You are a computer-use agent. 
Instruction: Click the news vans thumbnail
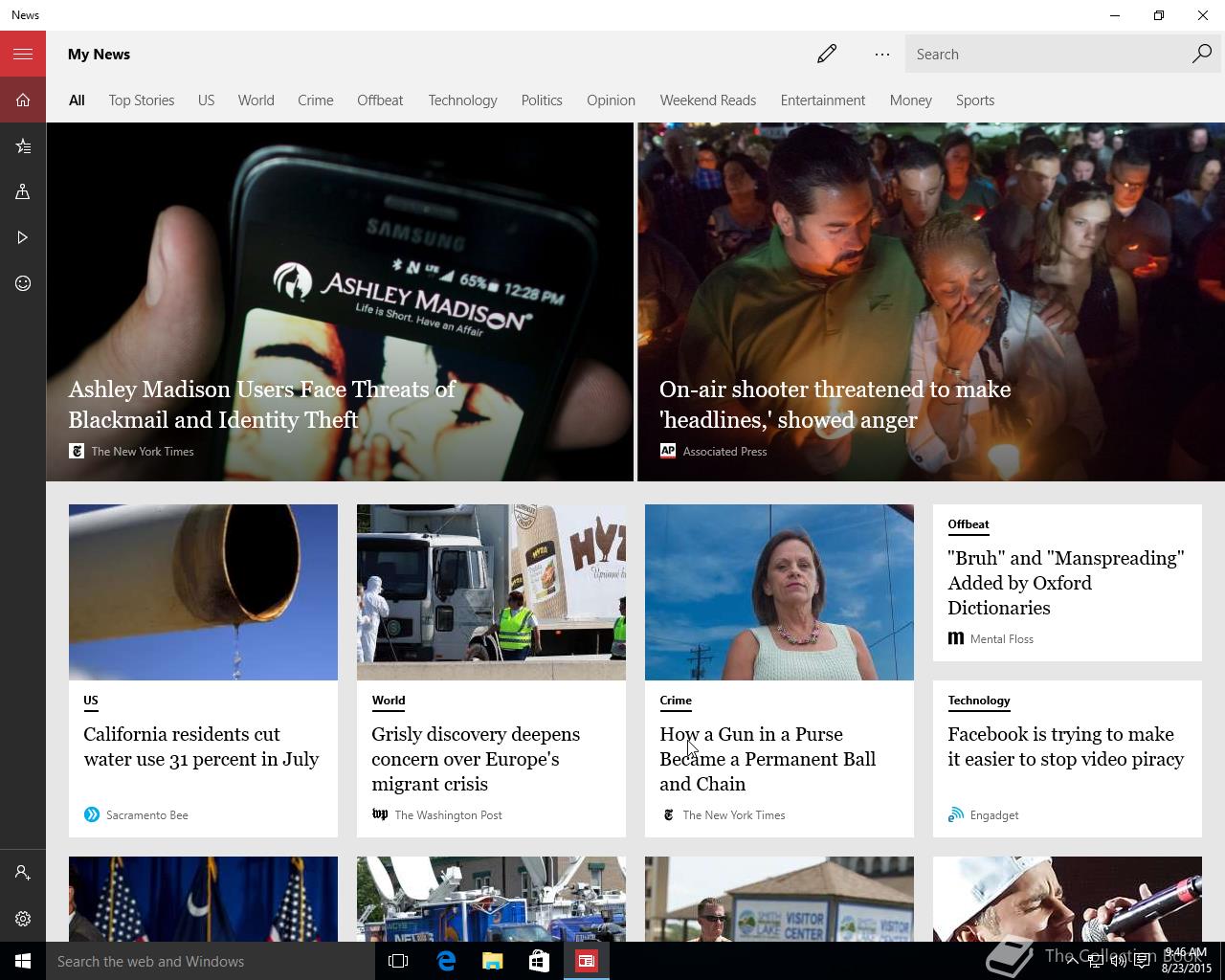(491, 899)
